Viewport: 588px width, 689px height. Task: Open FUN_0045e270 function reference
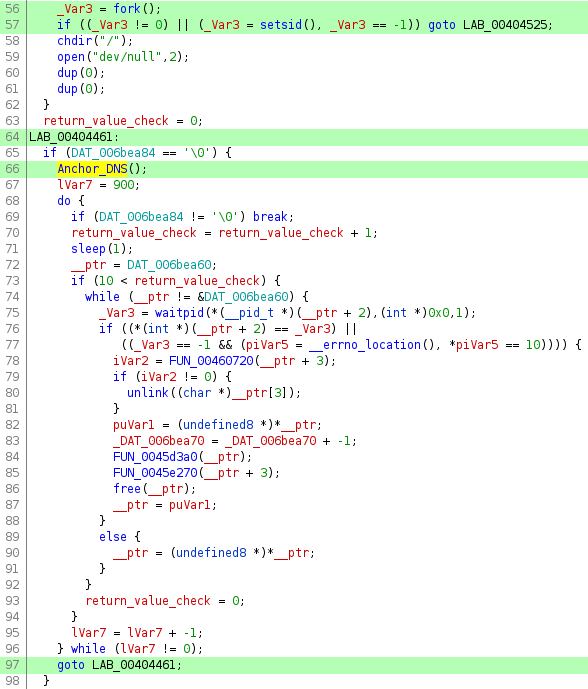coord(155,472)
